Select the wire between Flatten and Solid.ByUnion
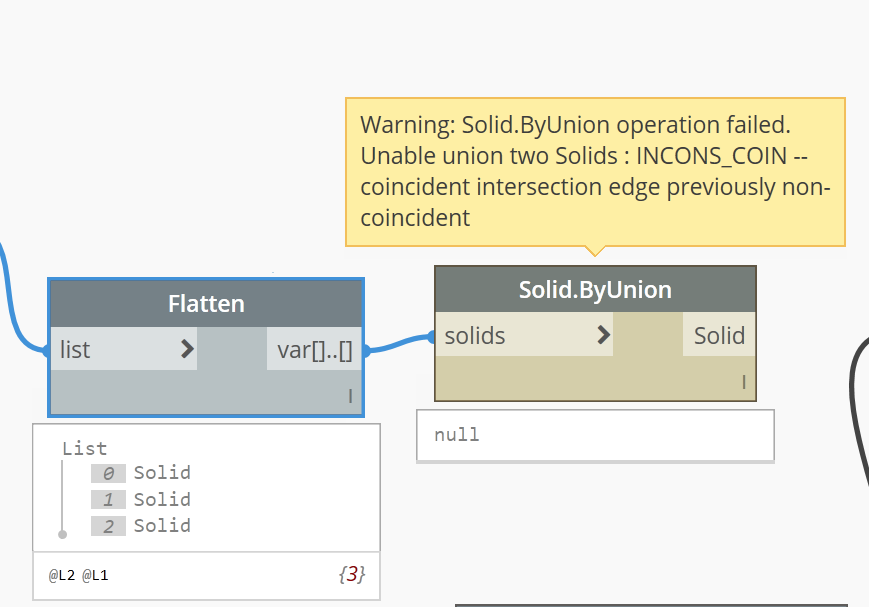This screenshot has width=869, height=607. [400, 344]
